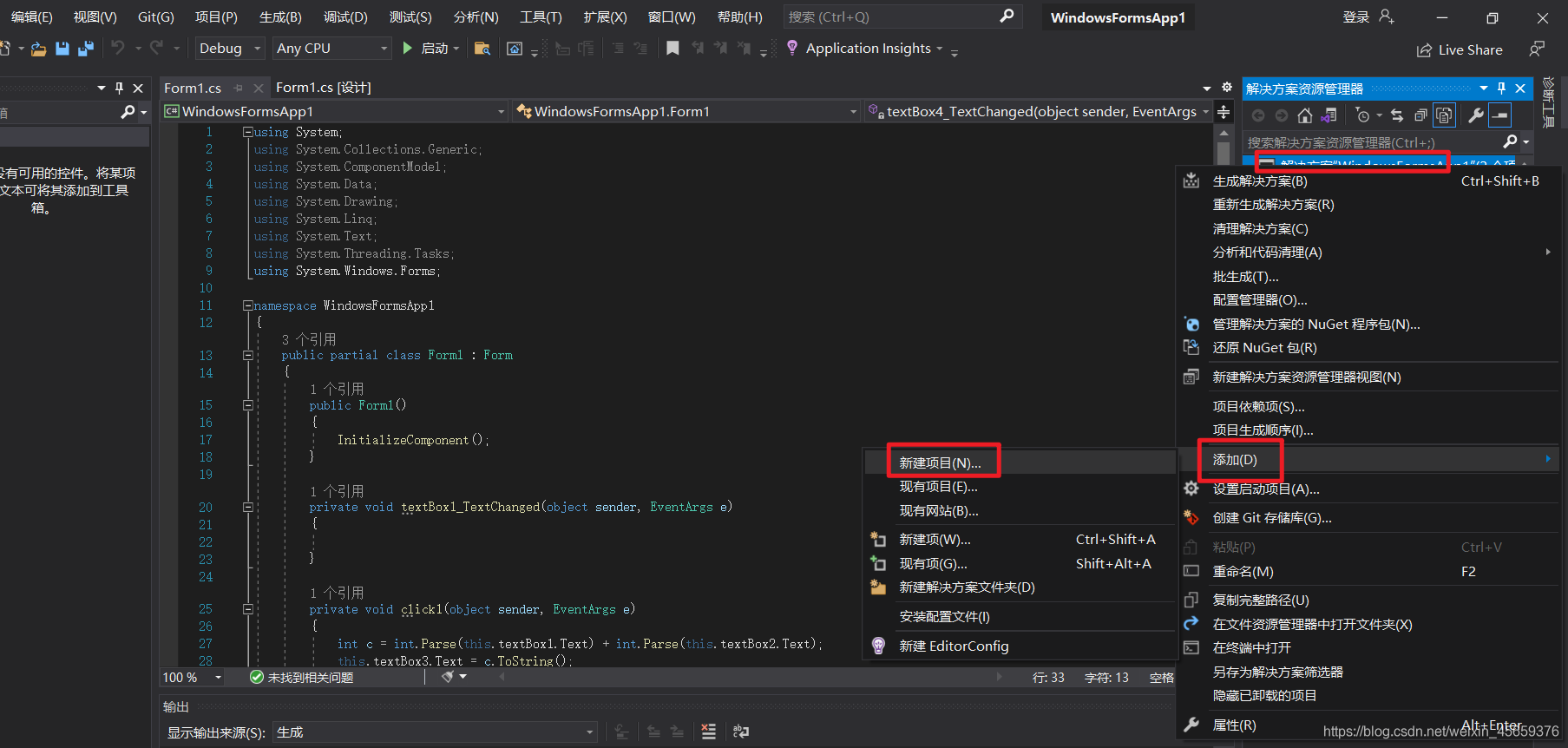Switch to the Form1.cs [设计] tab
The image size is (1568, 748).
click(324, 88)
